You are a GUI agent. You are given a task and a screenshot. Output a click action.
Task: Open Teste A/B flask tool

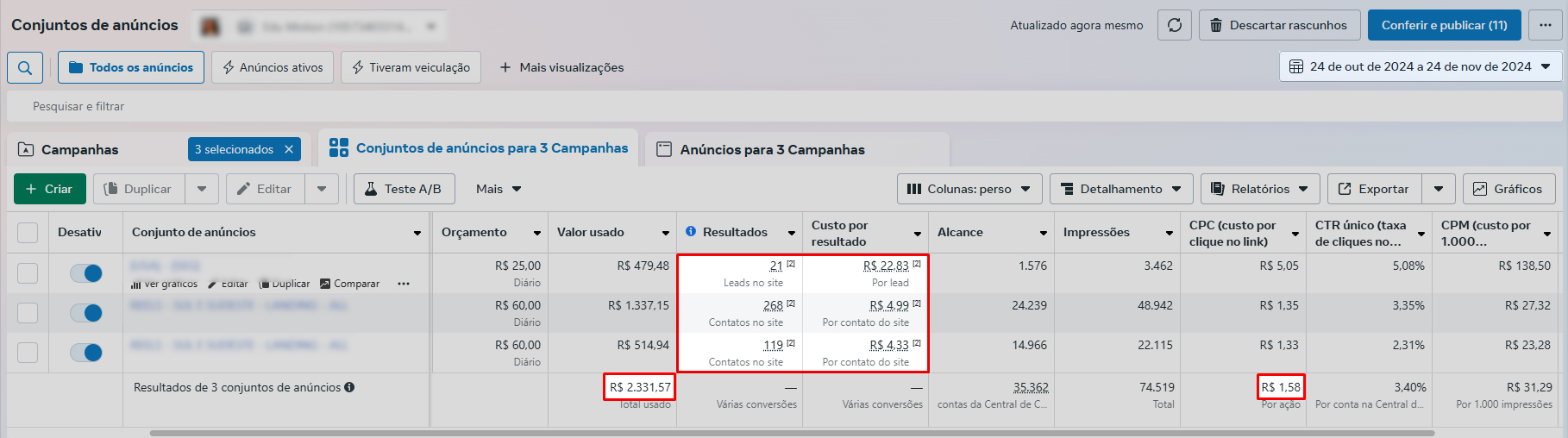403,189
